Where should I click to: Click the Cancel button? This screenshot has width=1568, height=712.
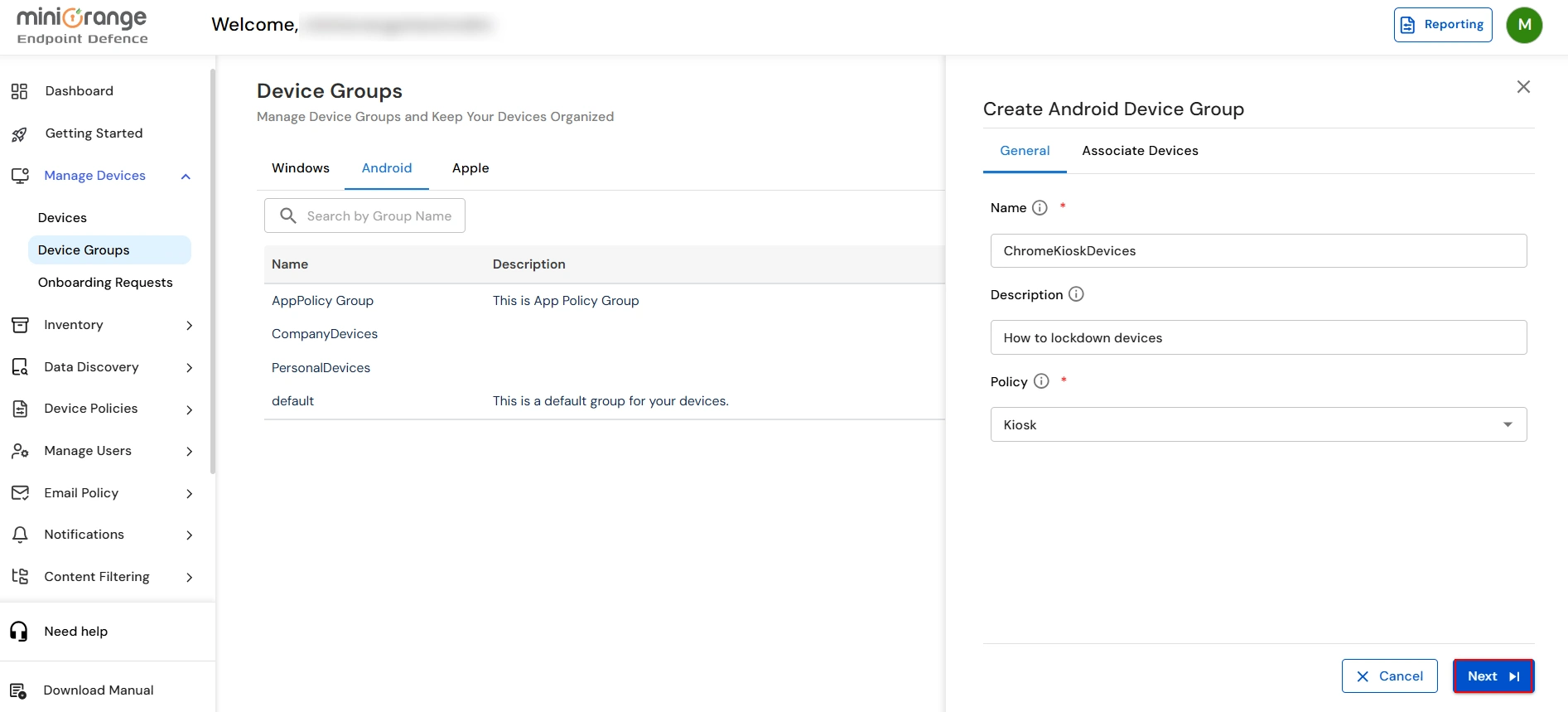[1389, 676]
